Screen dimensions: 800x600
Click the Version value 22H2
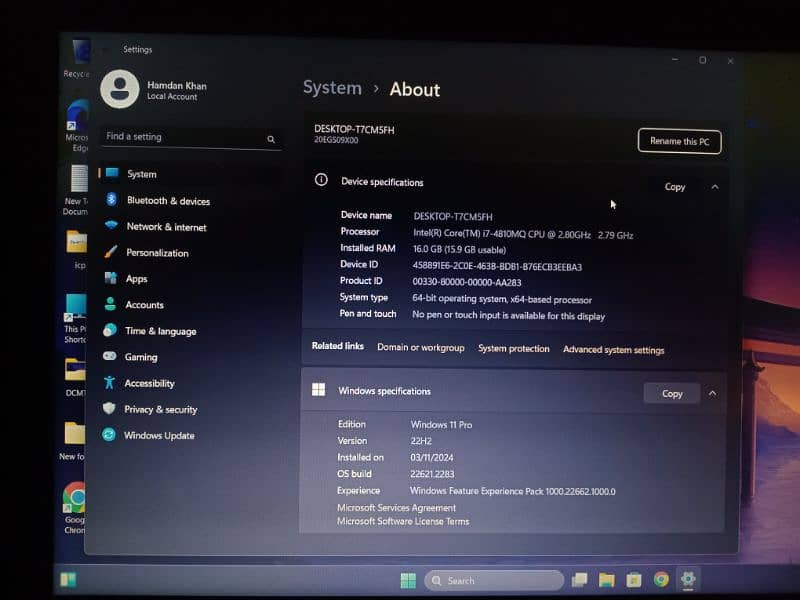click(x=421, y=441)
